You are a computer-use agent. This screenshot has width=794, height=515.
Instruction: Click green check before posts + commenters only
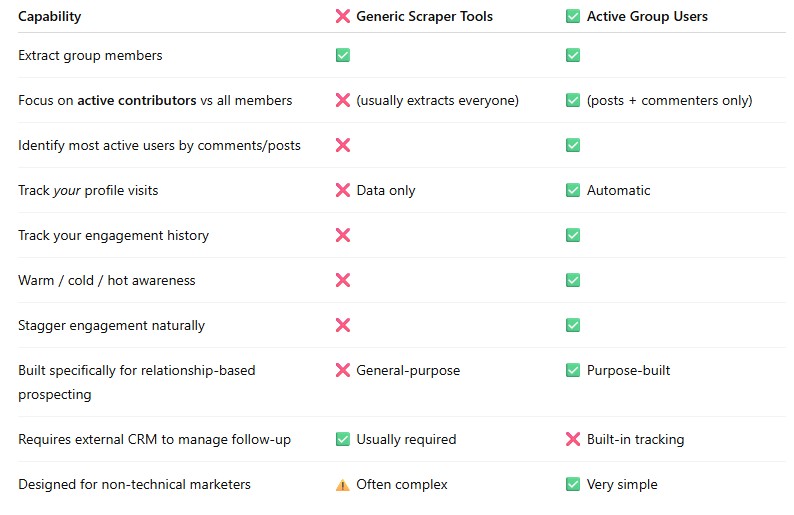coord(573,100)
